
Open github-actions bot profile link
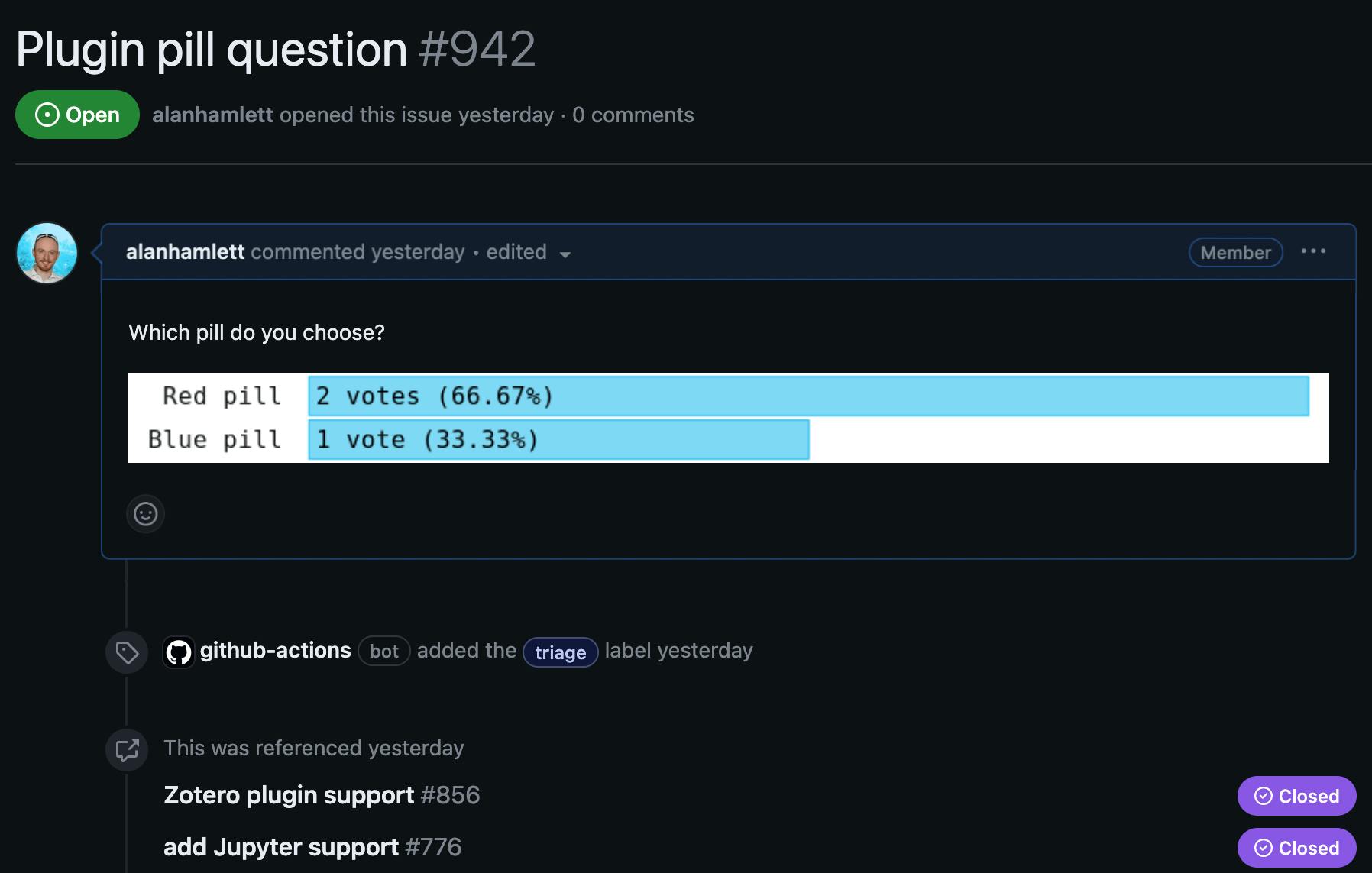click(275, 651)
